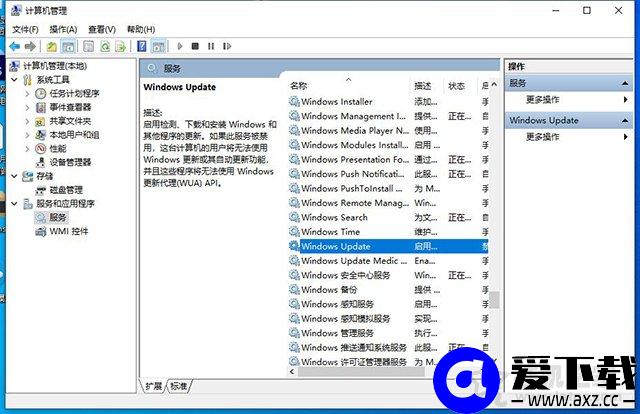Image resolution: width=640 pixels, height=414 pixels.
Task: Collapse the Windows Update actions section
Action: pos(624,120)
